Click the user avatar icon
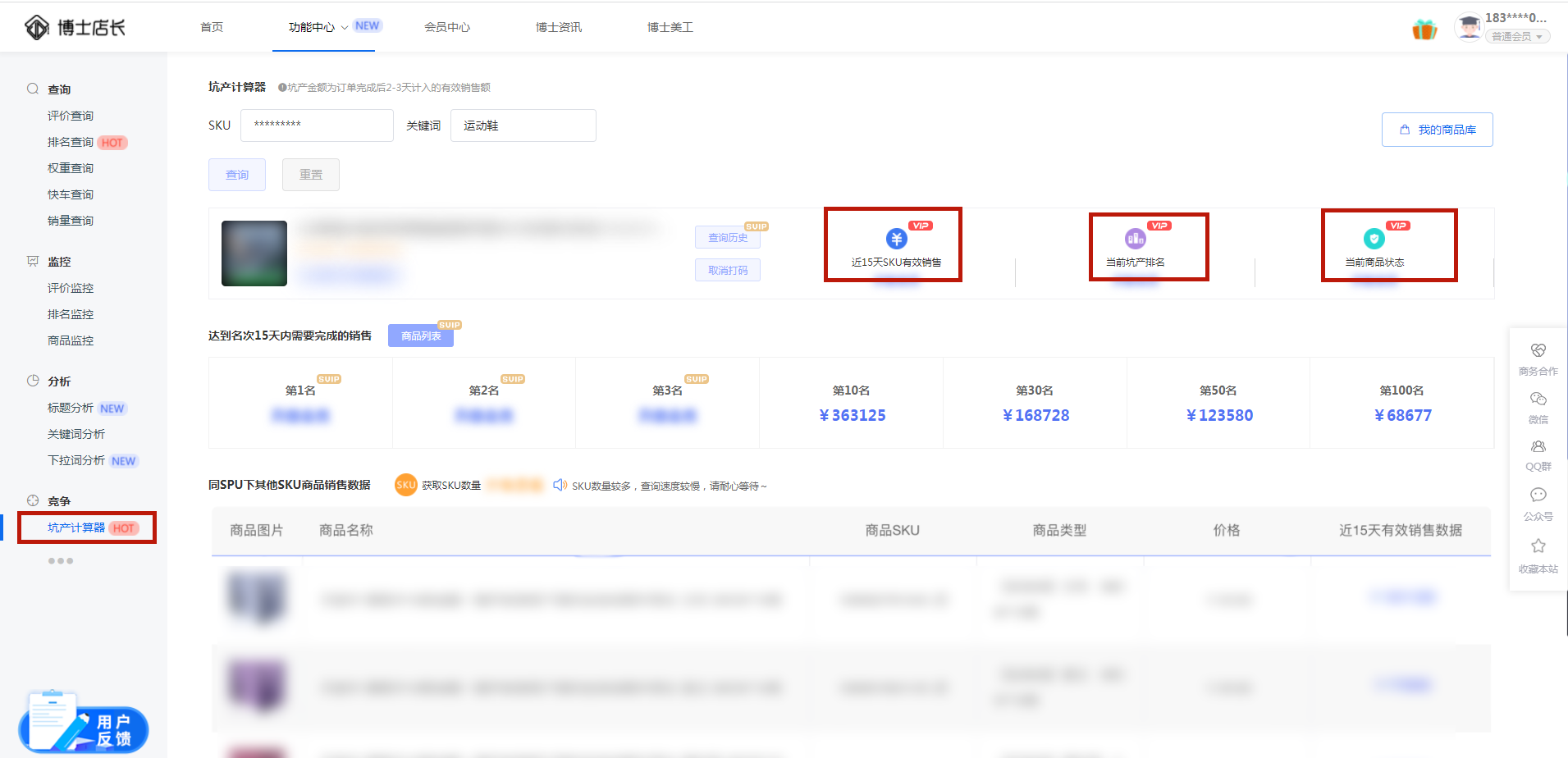 [1469, 27]
